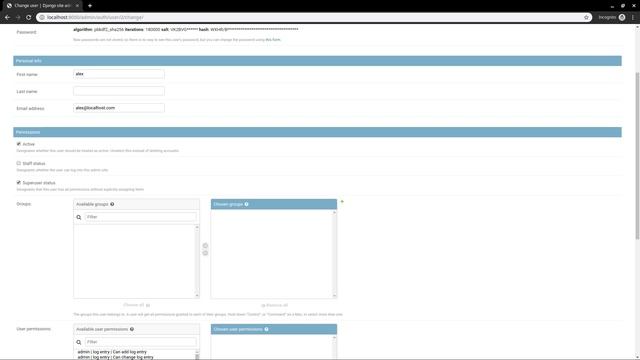
Task: Focus the Available groups Filter box
Action: pos(140,217)
